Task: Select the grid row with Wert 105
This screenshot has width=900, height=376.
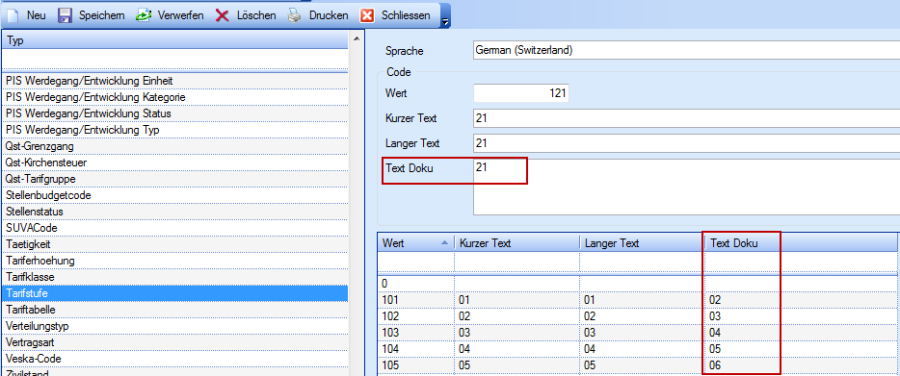Action: [x=637, y=365]
